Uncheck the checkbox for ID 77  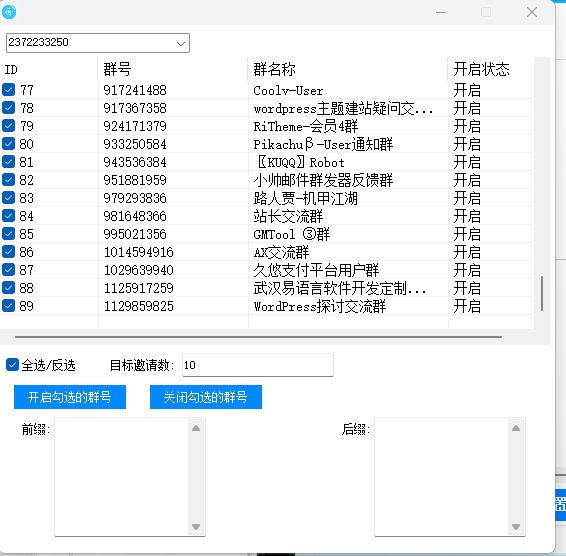coord(8,90)
